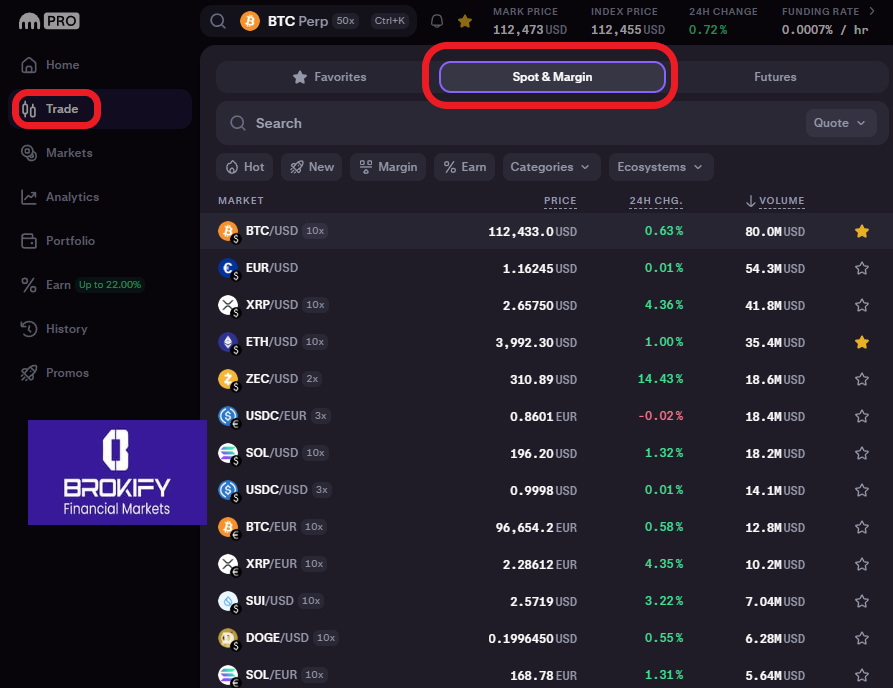This screenshot has width=893, height=688.
Task: Apply the Margin filter chip
Action: point(388,167)
